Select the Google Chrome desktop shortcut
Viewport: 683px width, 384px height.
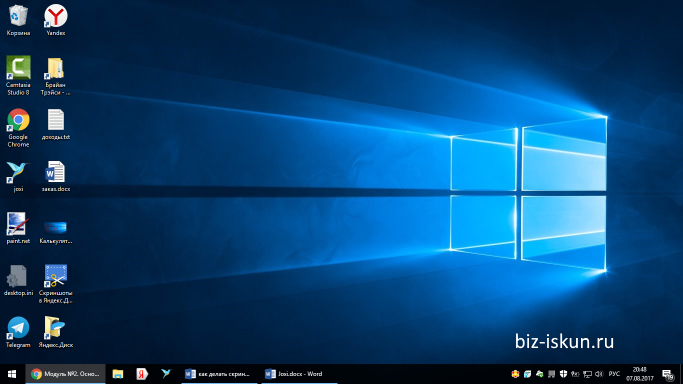pyautogui.click(x=18, y=128)
